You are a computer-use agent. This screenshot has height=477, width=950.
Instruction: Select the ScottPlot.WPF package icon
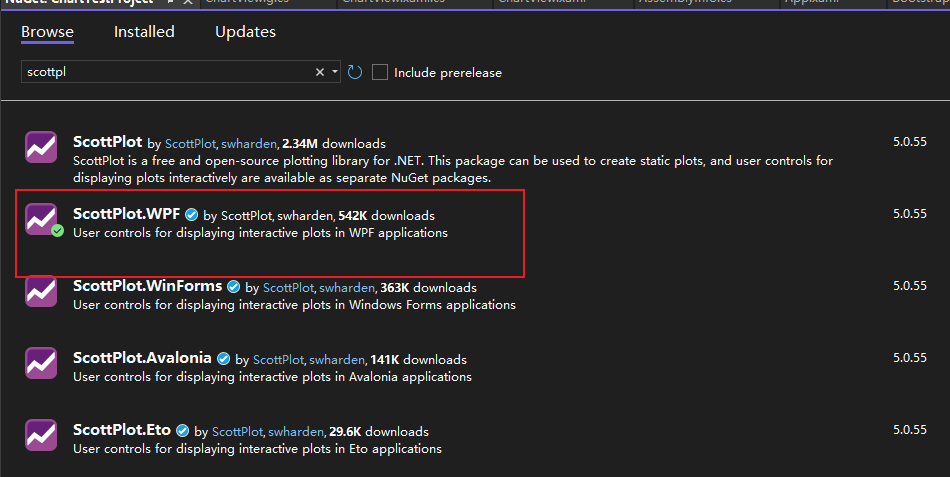41,219
